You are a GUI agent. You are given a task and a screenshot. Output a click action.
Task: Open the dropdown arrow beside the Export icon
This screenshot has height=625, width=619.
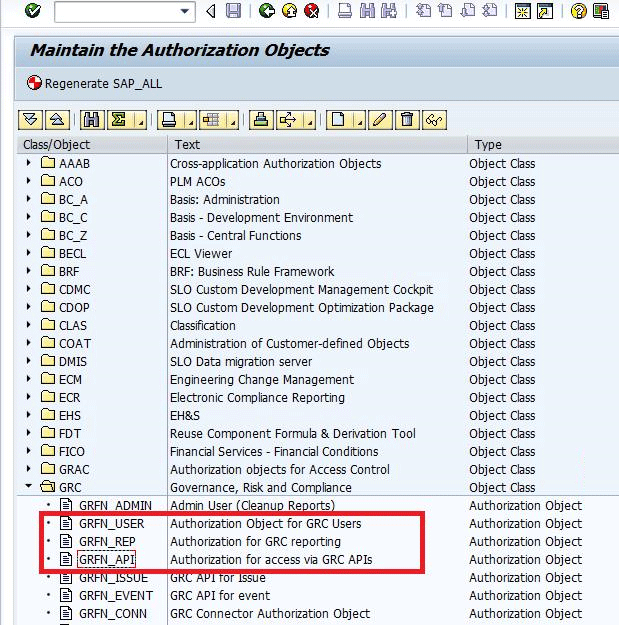(310, 122)
